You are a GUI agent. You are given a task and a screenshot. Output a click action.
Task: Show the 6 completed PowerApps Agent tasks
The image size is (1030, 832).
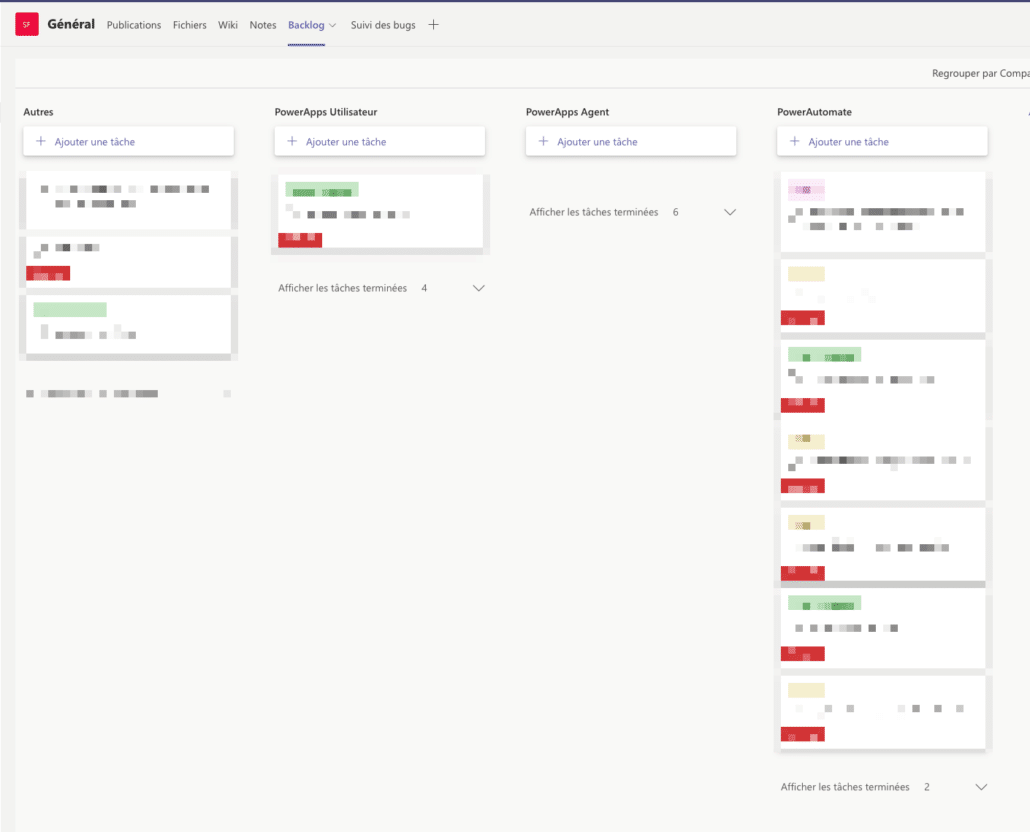(633, 212)
